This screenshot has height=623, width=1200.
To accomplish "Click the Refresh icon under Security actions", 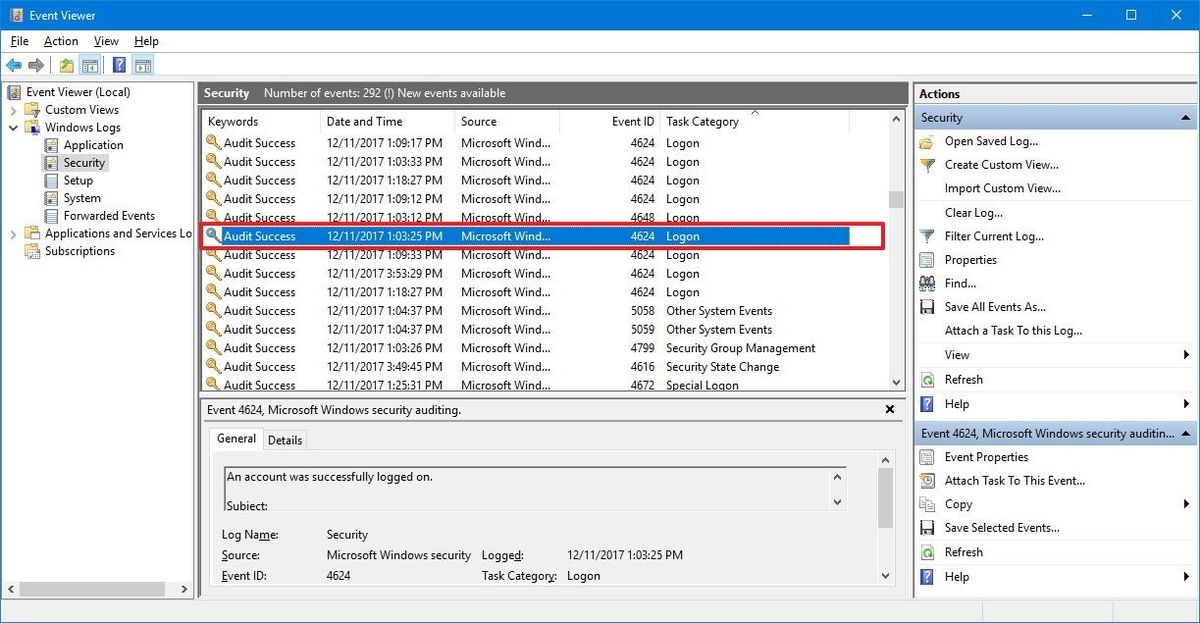I will (927, 379).
